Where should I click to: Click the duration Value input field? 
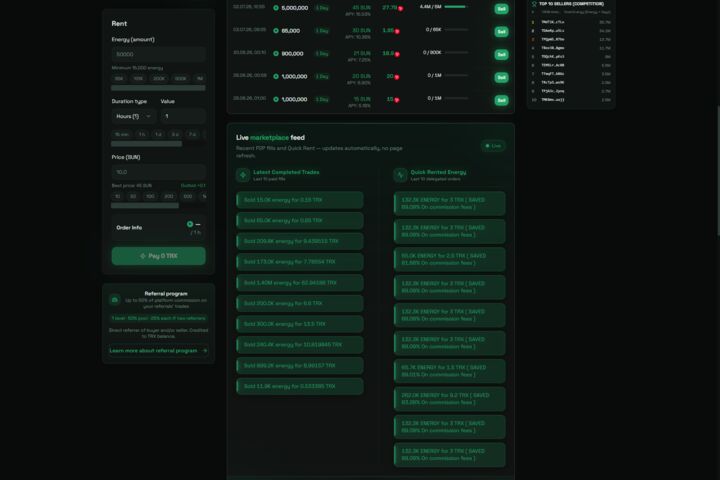point(183,116)
